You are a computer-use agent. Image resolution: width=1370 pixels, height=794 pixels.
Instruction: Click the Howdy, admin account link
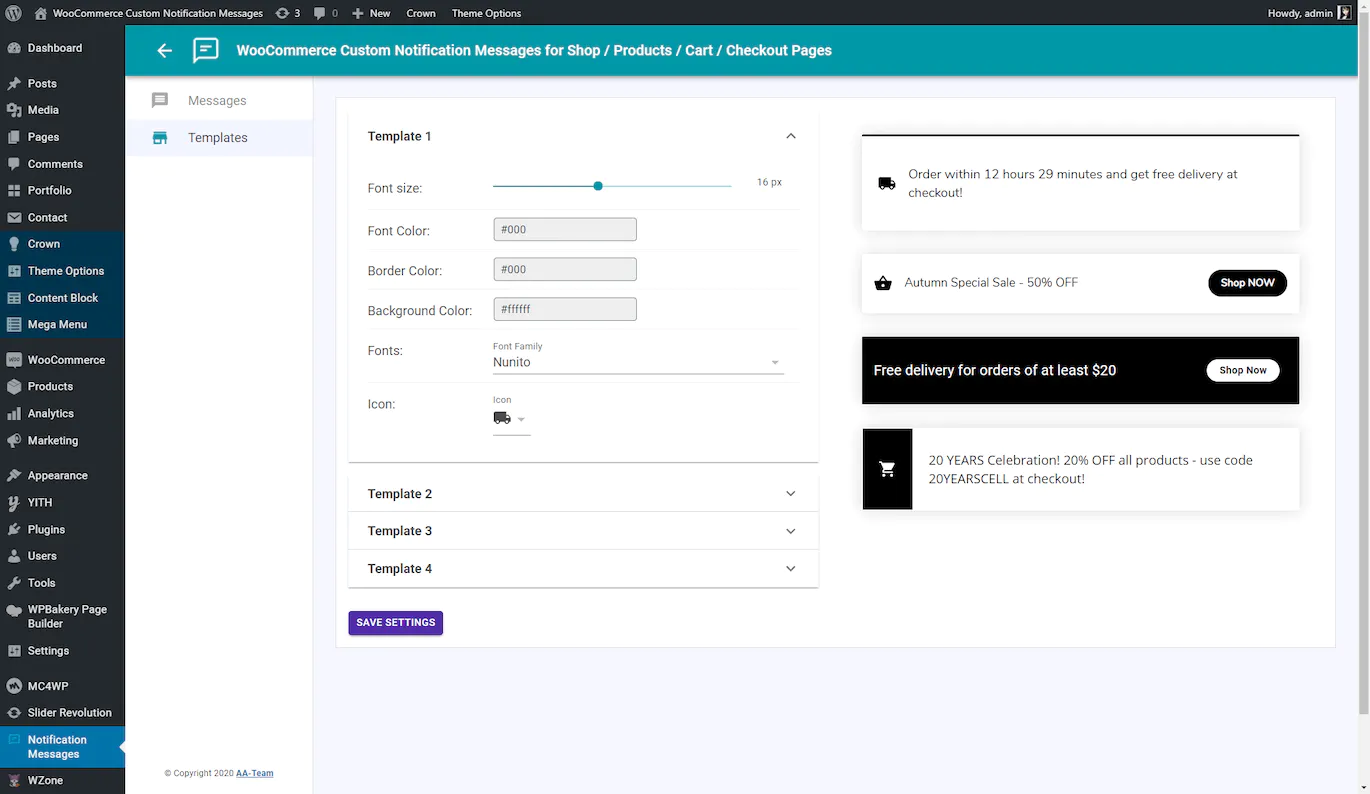point(1310,13)
